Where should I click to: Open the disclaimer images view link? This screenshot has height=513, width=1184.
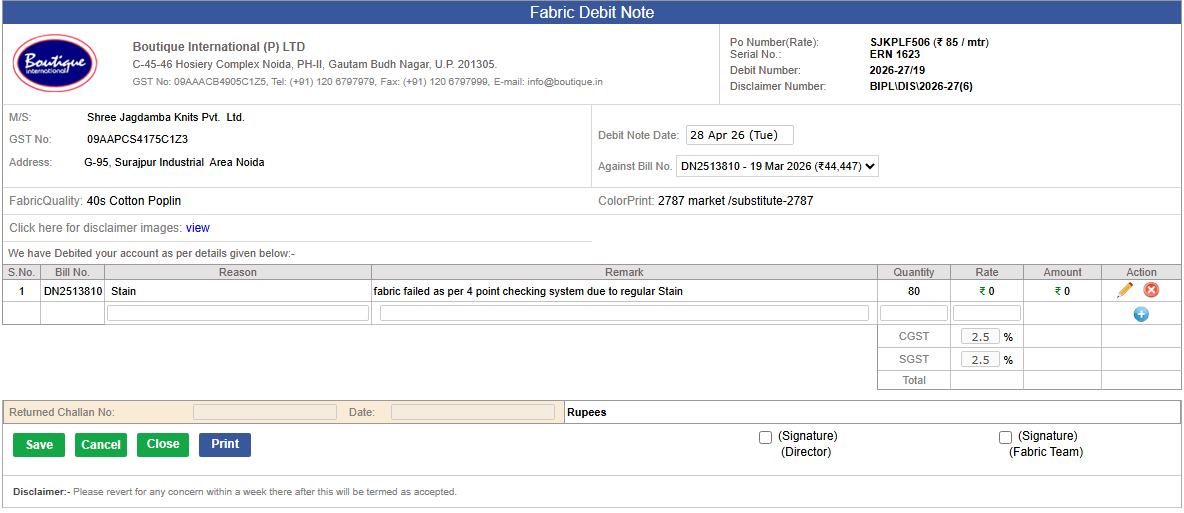click(x=198, y=227)
